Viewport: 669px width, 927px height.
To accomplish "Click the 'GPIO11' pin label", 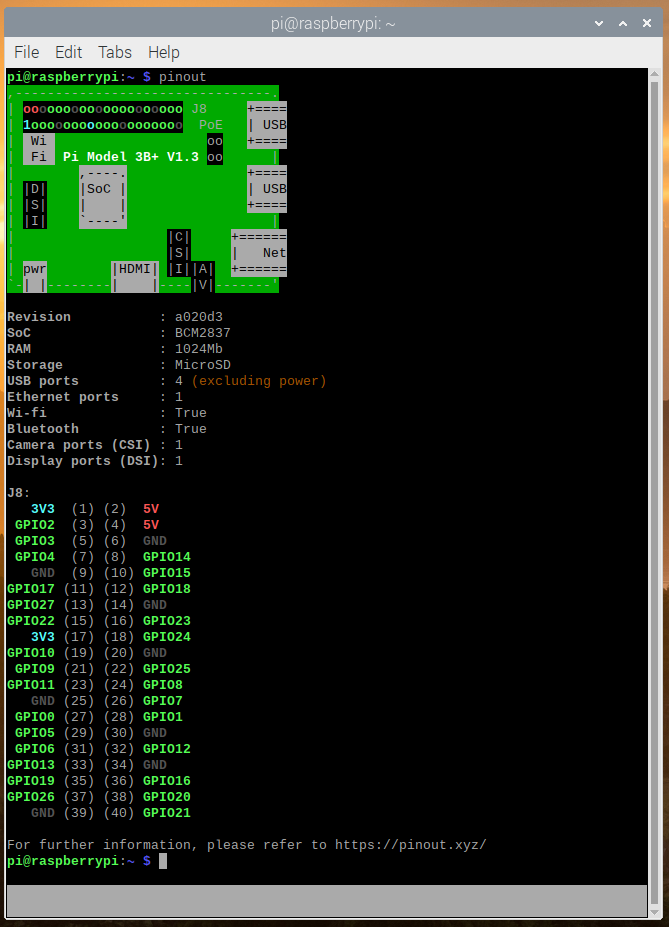I will click(x=31, y=685).
